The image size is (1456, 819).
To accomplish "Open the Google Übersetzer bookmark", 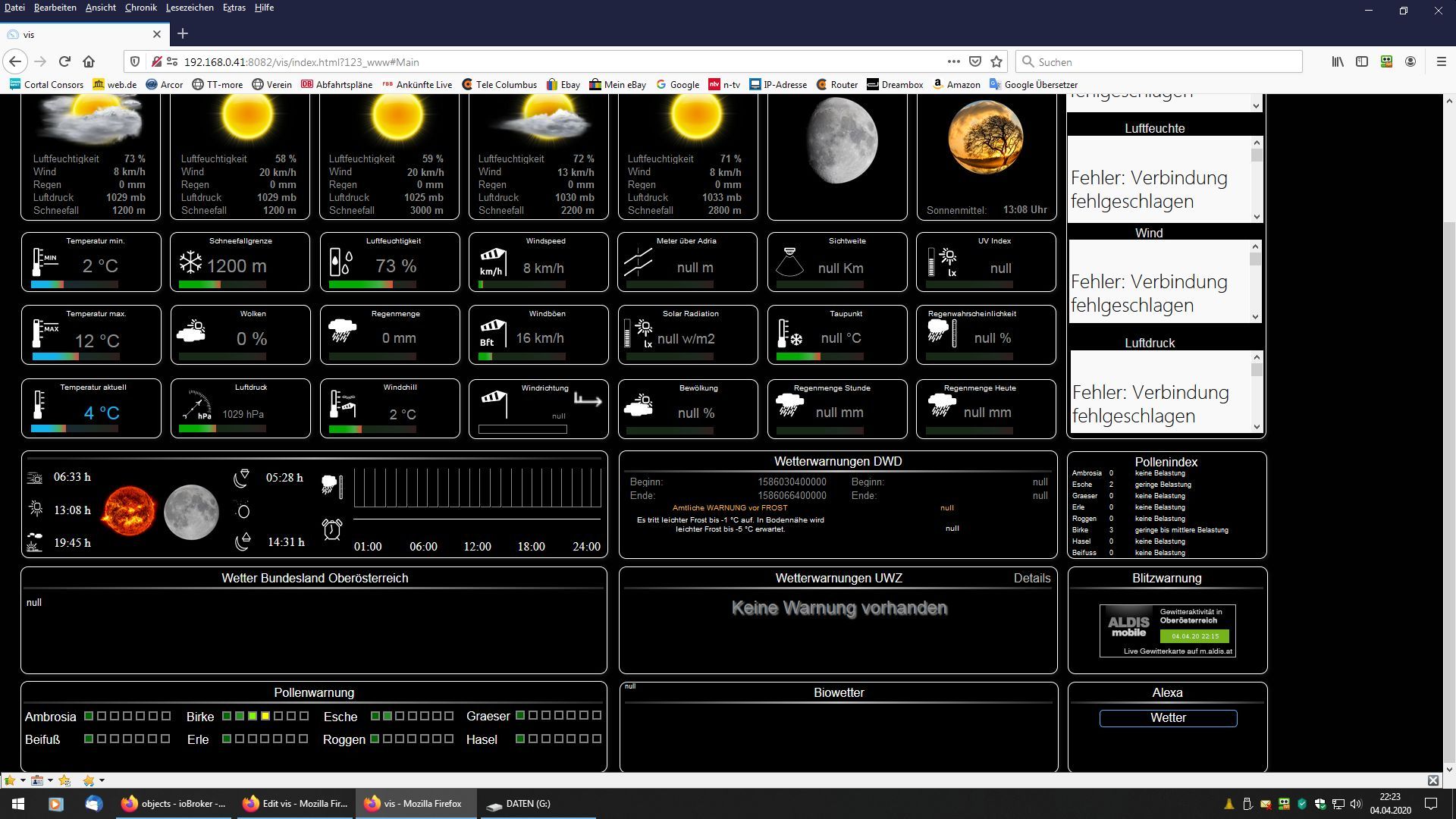I will click(1034, 84).
